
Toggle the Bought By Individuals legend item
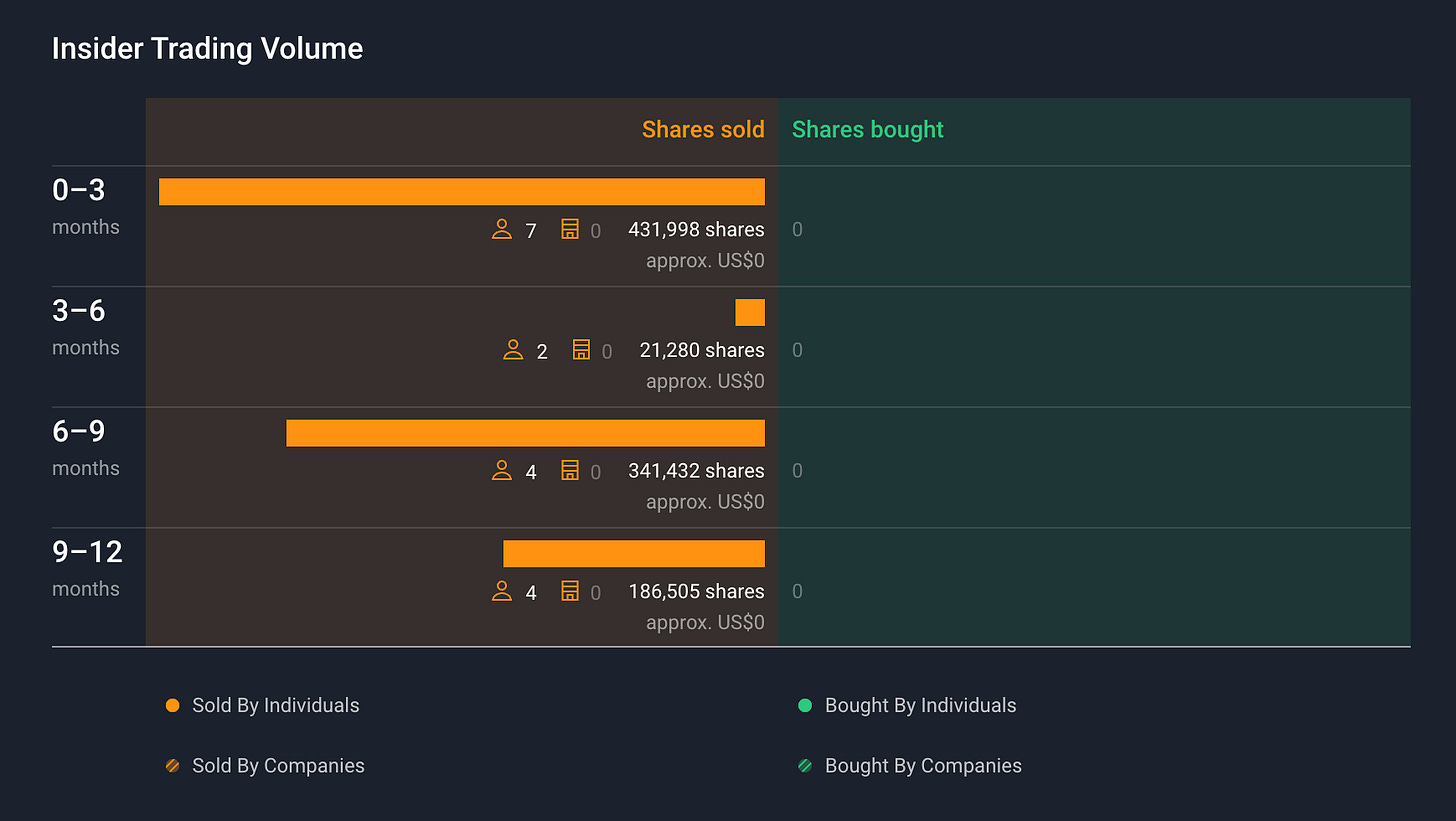907,705
